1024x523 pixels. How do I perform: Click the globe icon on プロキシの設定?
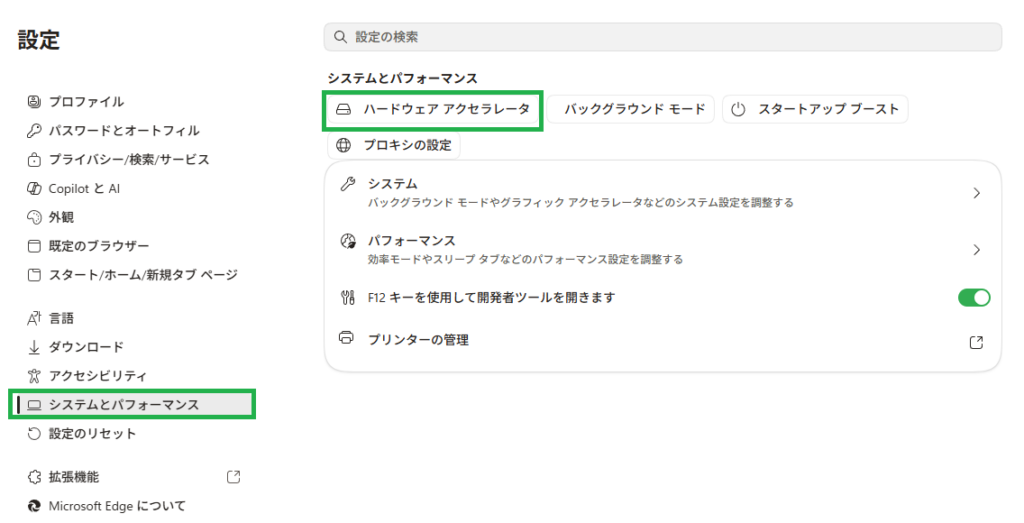344,145
